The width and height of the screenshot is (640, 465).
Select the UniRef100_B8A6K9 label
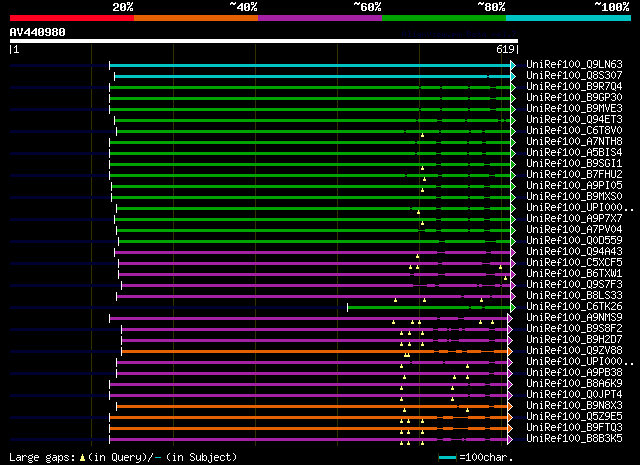click(574, 384)
